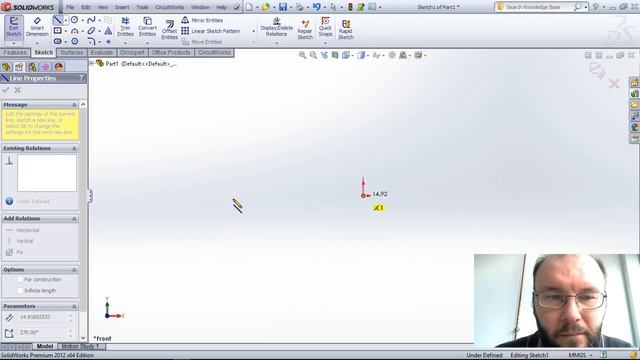Click the Search Knowledge Base field
Image resolution: width=640 pixels, height=360 pixels.
point(541,7)
